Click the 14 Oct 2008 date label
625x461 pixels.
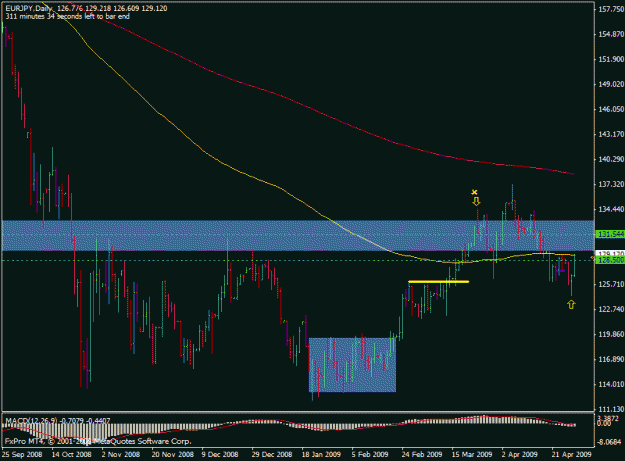tap(72, 454)
